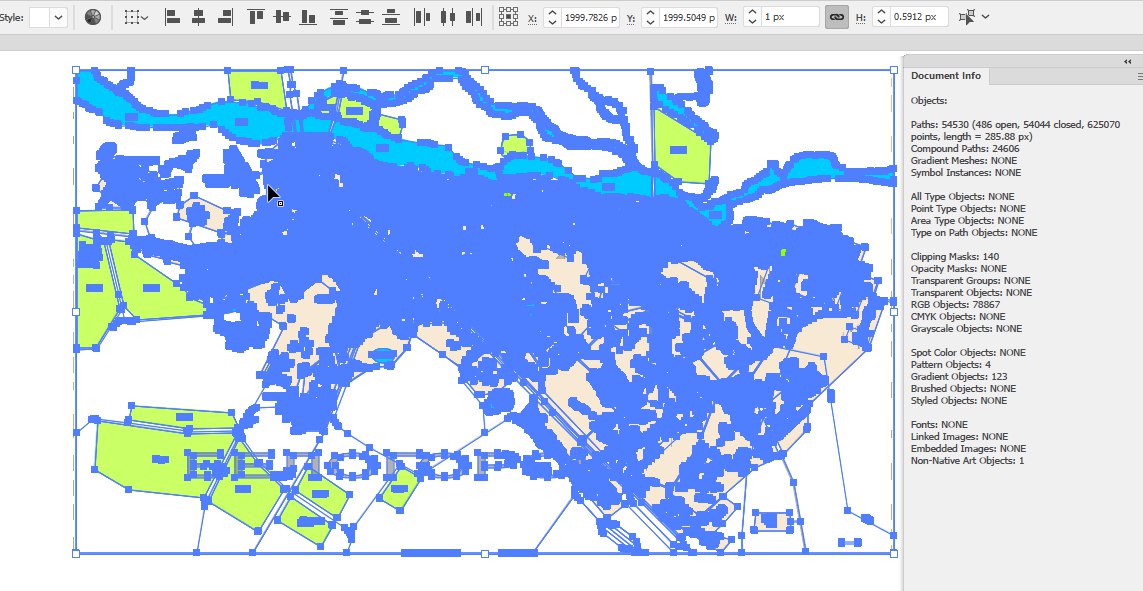Select the reference point grid icon
1143x591 pixels.
click(x=509, y=17)
